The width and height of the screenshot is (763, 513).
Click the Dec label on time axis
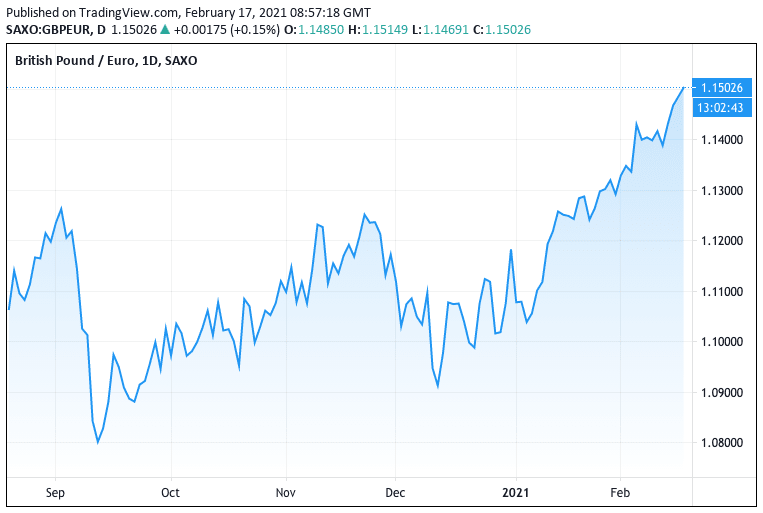pos(395,492)
